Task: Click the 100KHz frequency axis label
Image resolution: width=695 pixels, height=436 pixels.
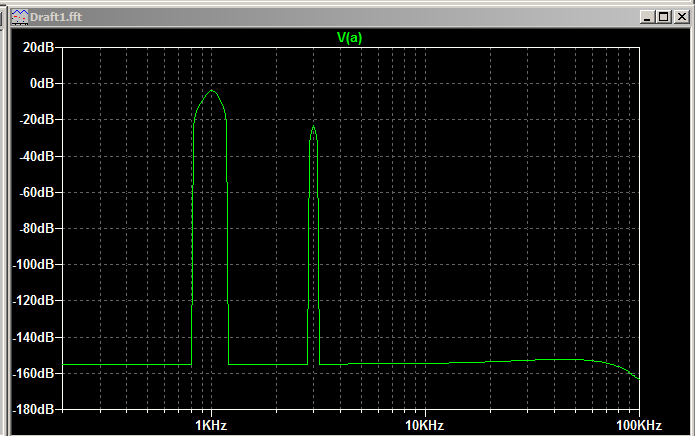Action: [639, 425]
